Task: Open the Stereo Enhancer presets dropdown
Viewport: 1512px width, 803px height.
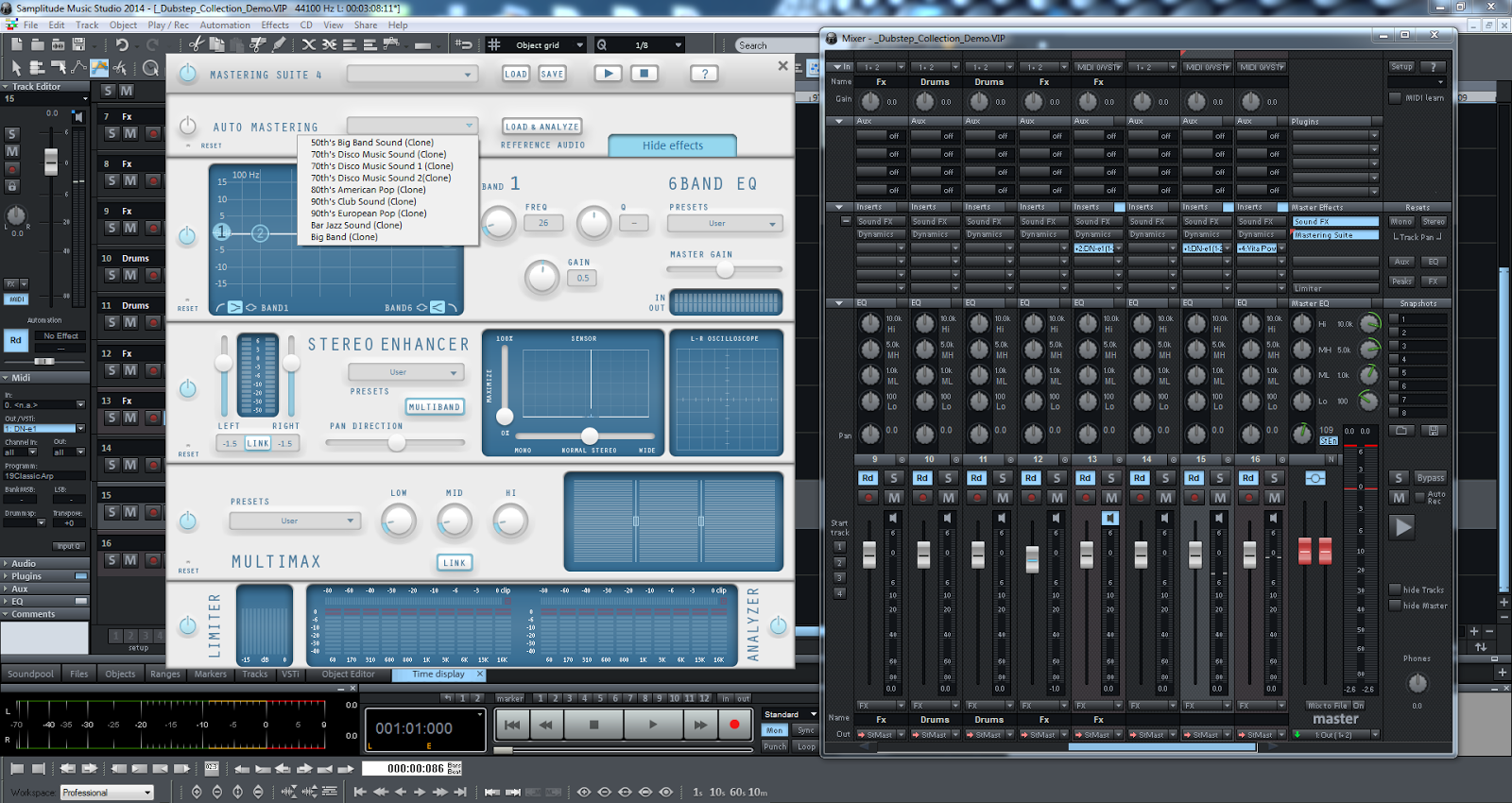Action: click(x=406, y=372)
